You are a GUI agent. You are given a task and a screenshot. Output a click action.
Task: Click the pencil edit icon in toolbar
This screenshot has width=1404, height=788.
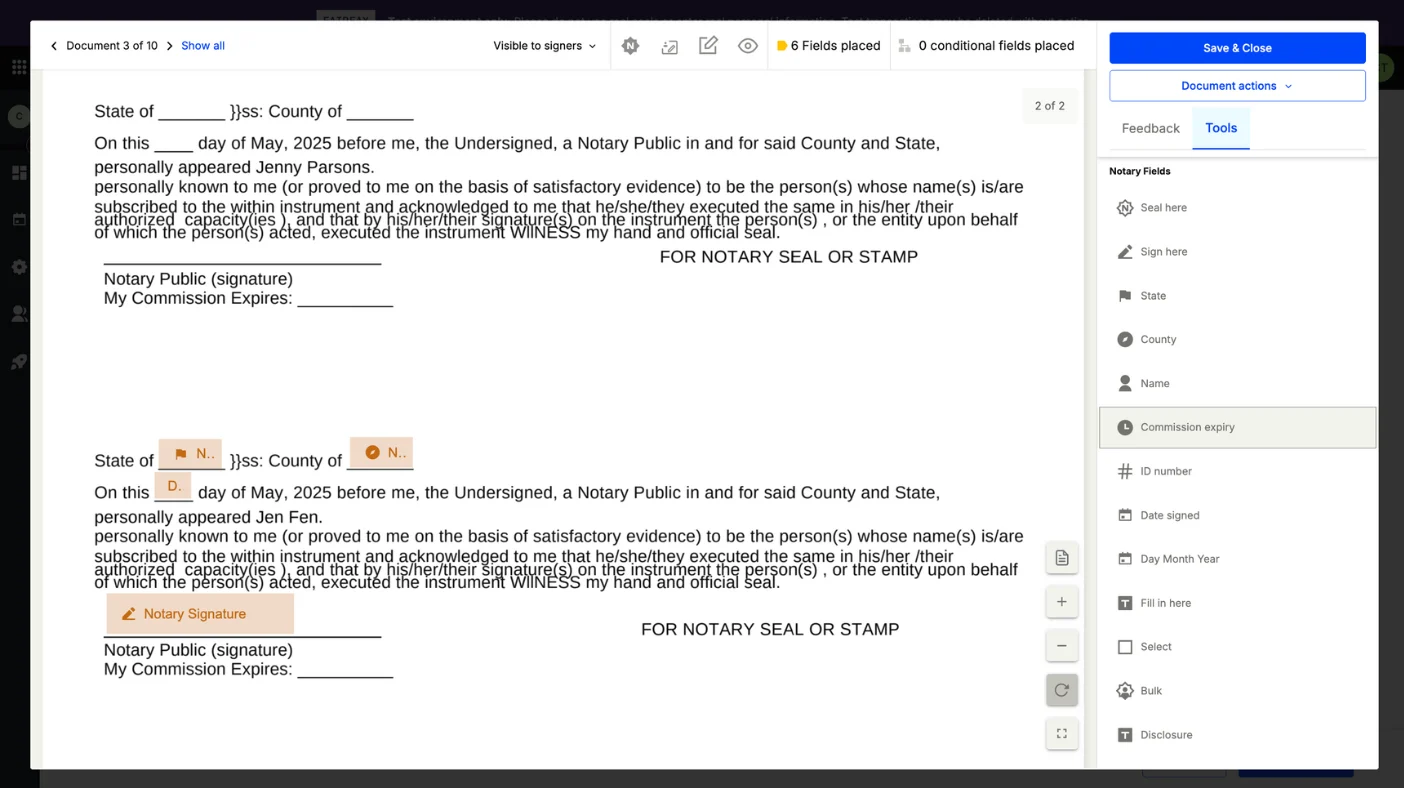[708, 46]
